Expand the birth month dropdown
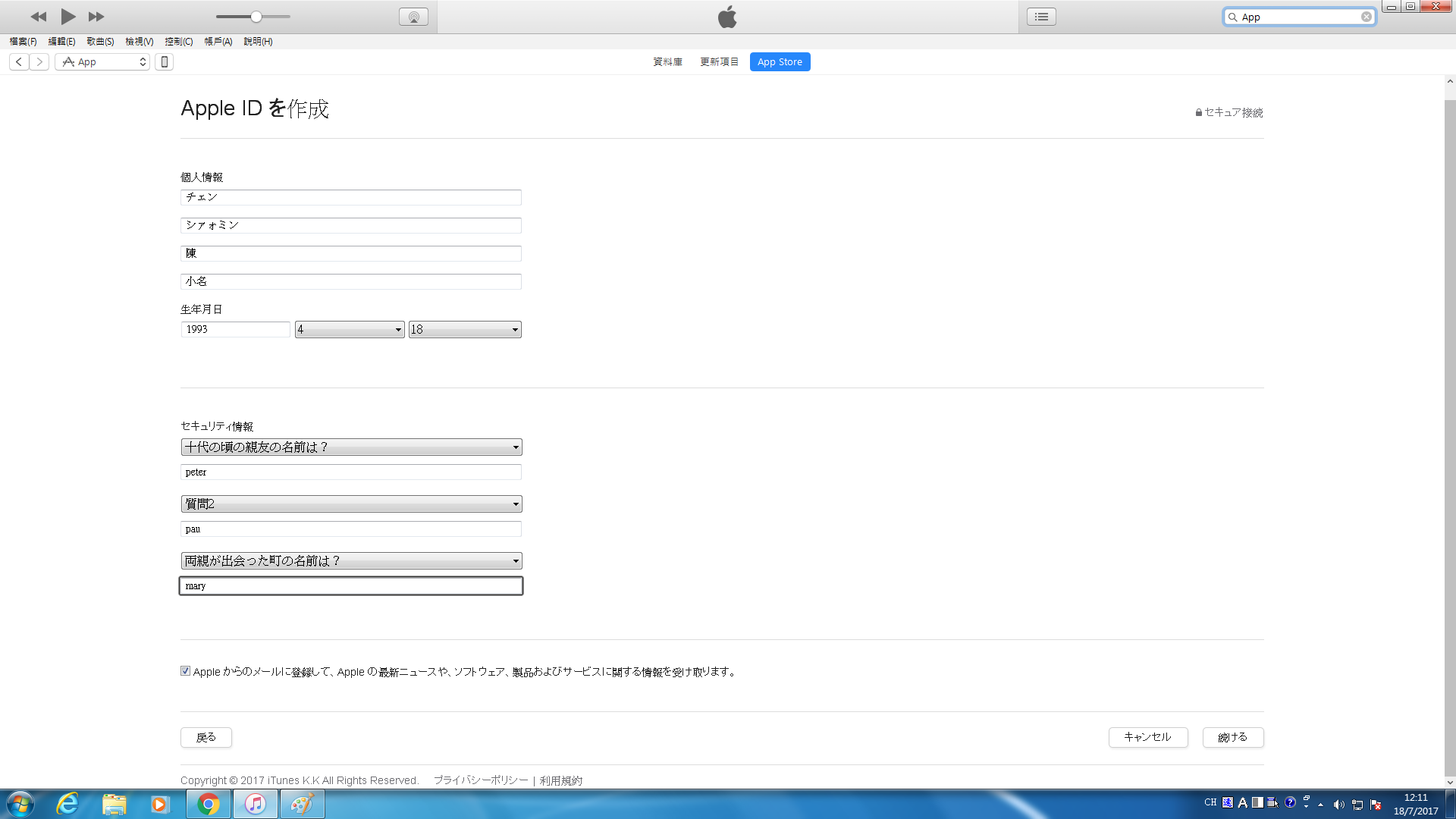Viewport: 1456px width, 819px height. [x=350, y=330]
